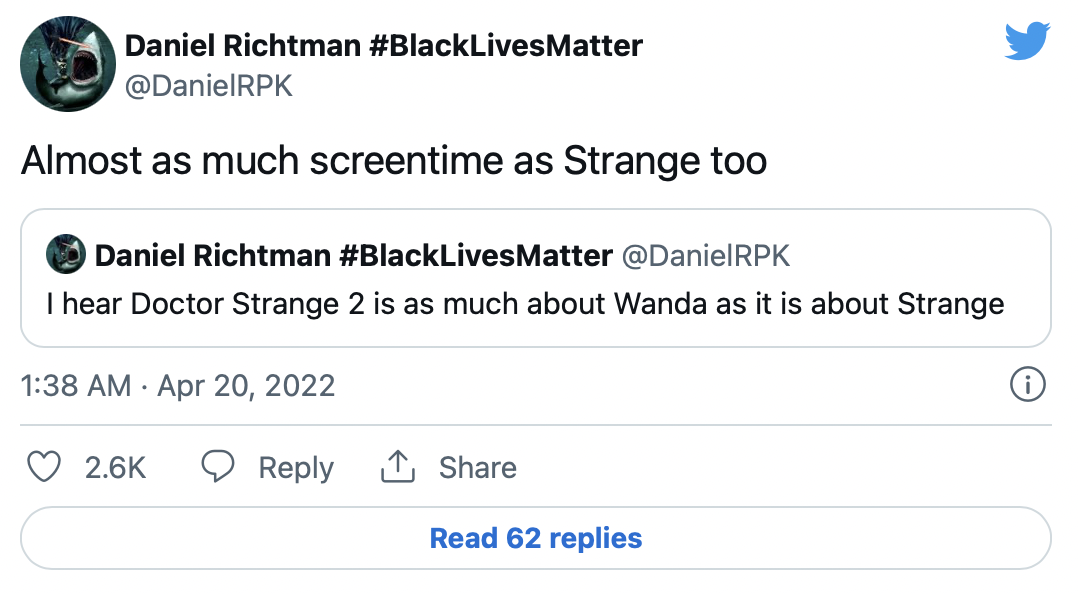Click the @DanielRPK handle under author name
Viewport: 1078px width, 594px height.
click(208, 86)
